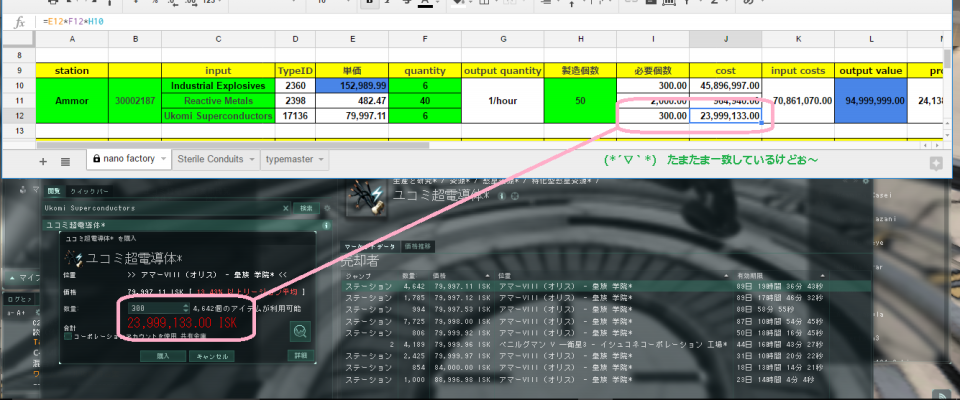The height and width of the screenshot is (400, 960).
Task: Select the 30002187 cell
Action: coord(135,100)
